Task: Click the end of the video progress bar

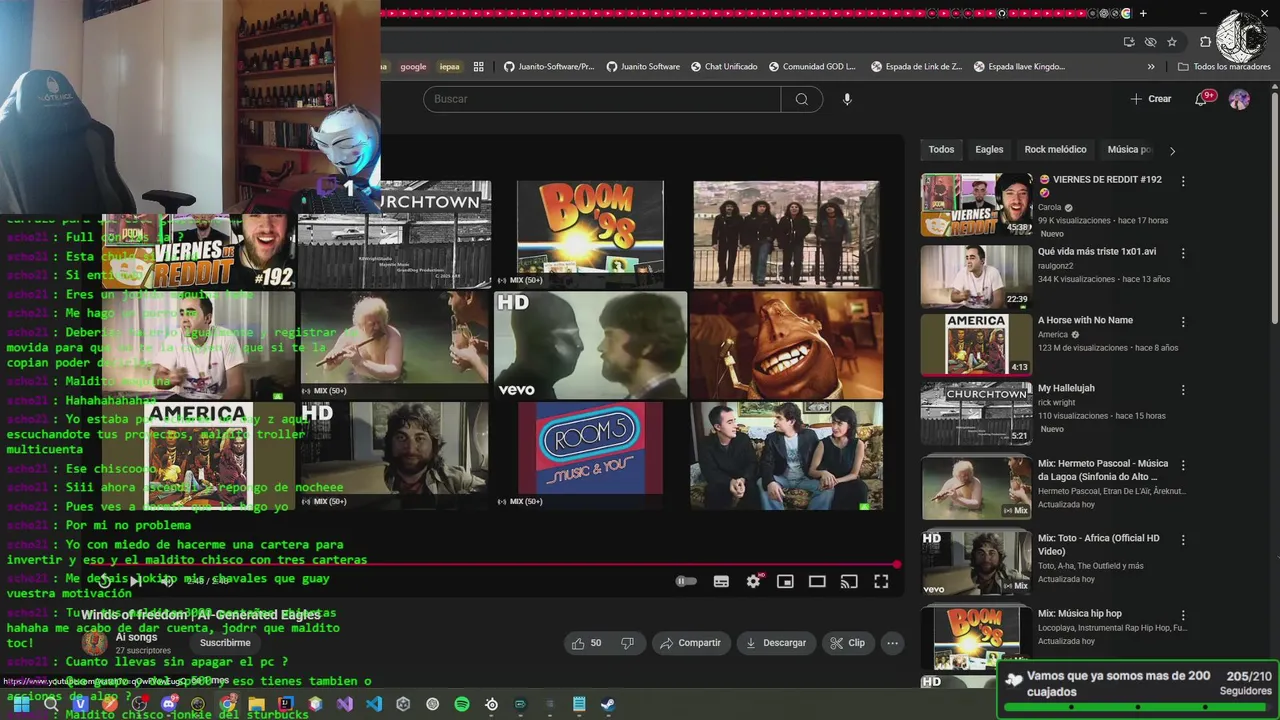Action: (897, 564)
